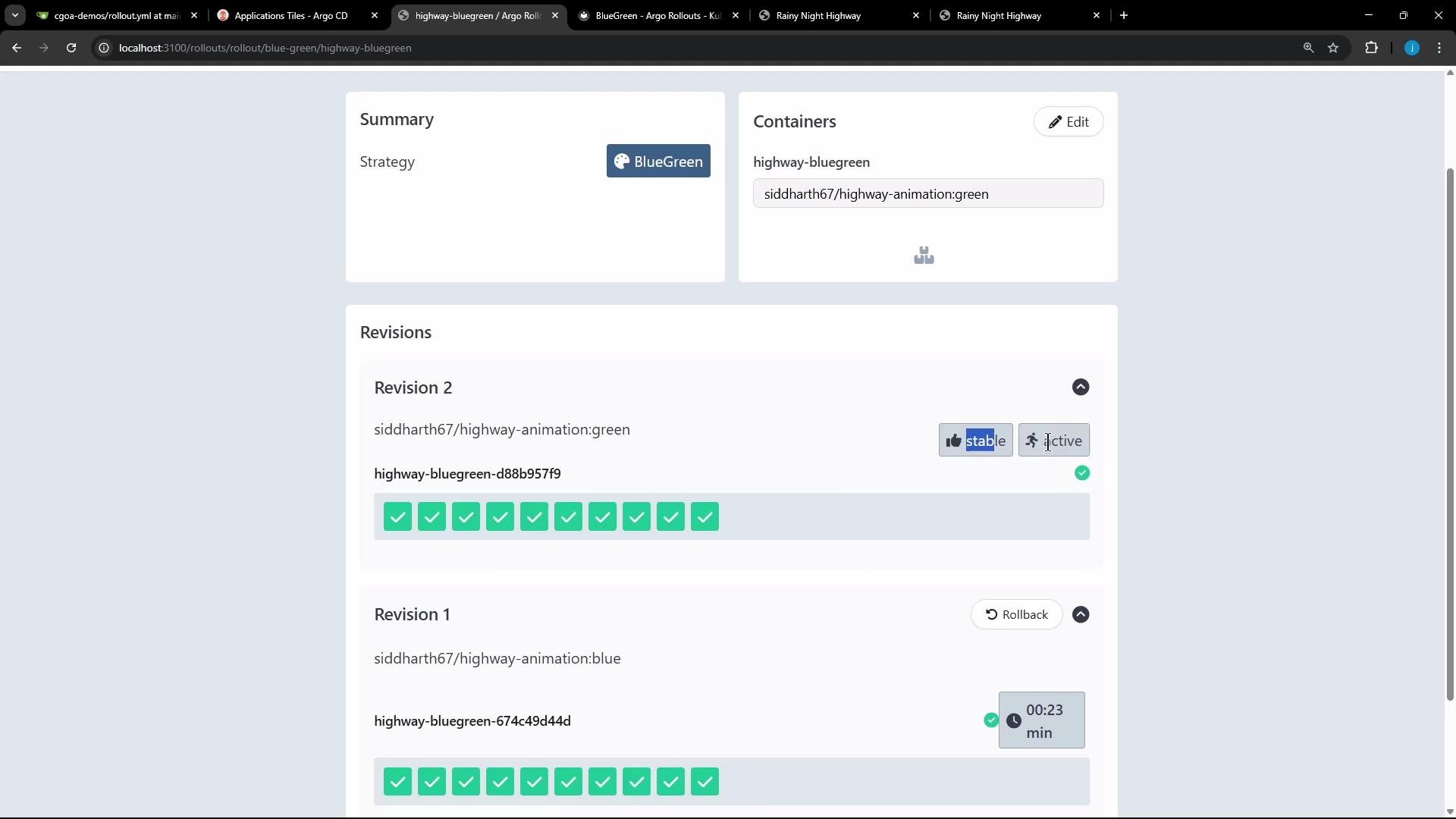Bookmark this page with the star icon
Viewport: 1456px width, 819px height.
[x=1333, y=48]
